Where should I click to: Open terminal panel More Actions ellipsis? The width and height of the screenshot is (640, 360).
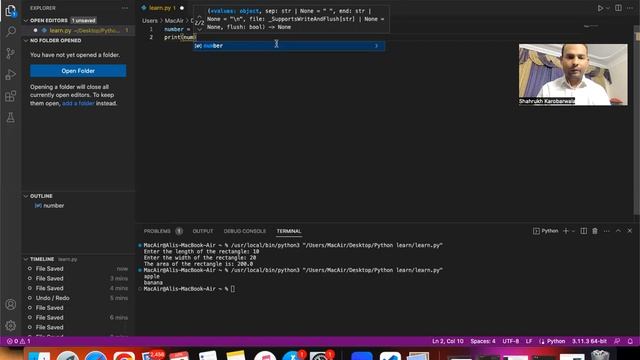click(x=607, y=231)
